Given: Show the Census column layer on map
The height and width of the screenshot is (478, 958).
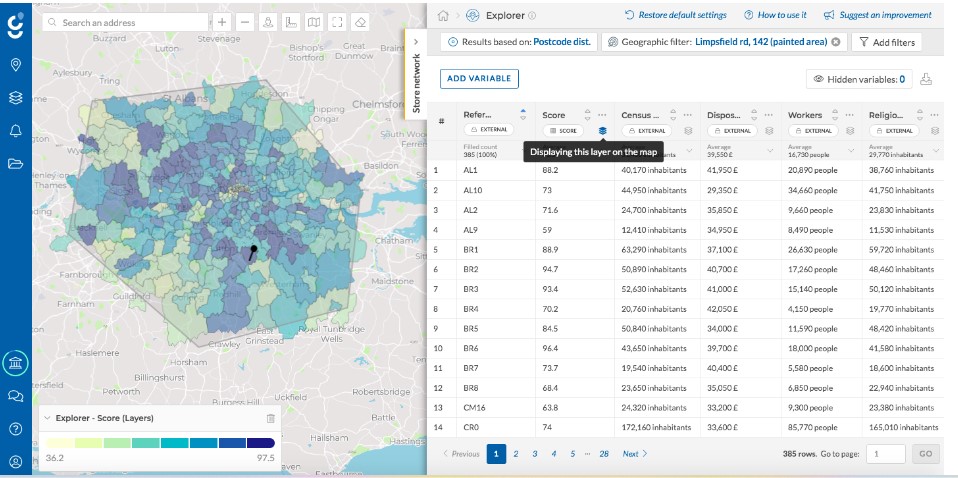Looking at the screenshot, I should tap(688, 130).
